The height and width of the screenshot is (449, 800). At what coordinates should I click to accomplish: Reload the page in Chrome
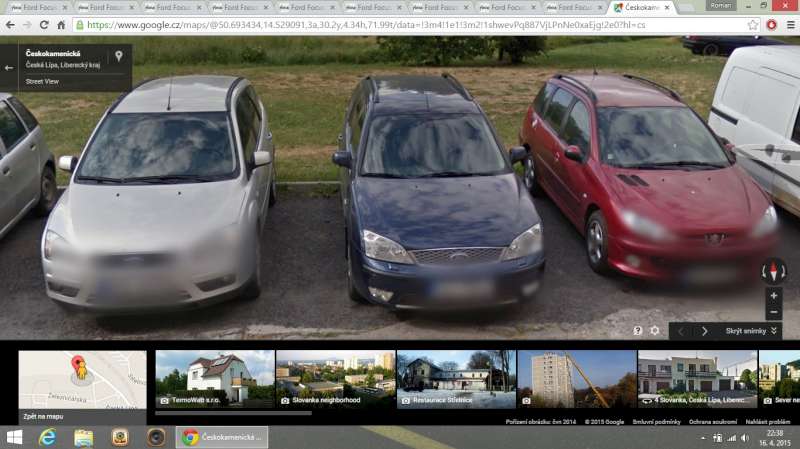coord(43,24)
